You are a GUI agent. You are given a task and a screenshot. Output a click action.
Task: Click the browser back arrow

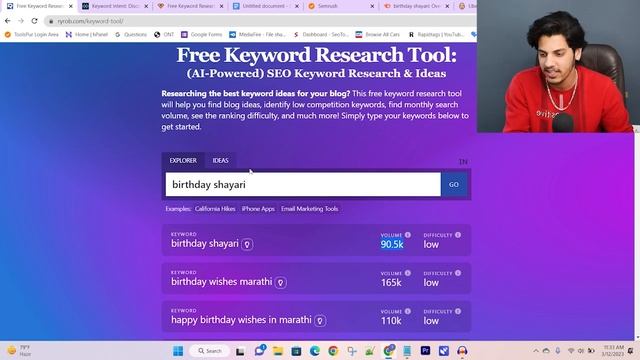(8, 21)
